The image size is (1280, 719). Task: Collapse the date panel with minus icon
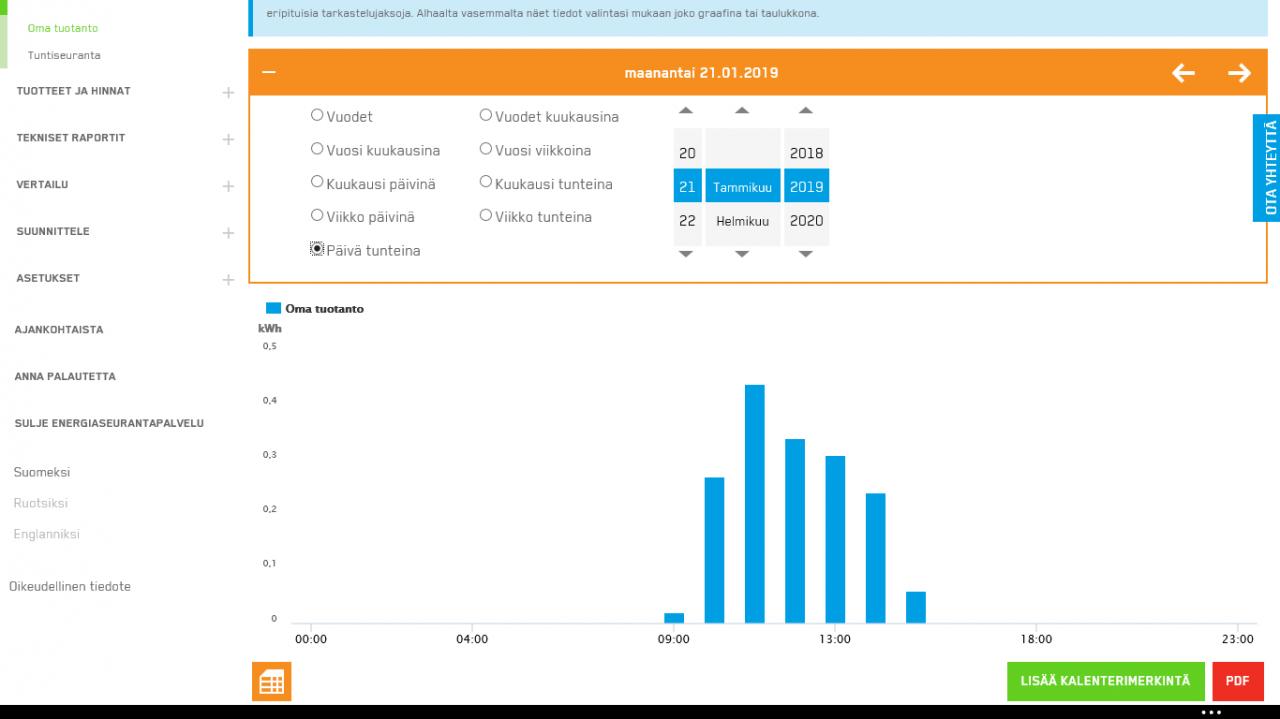[x=268, y=72]
